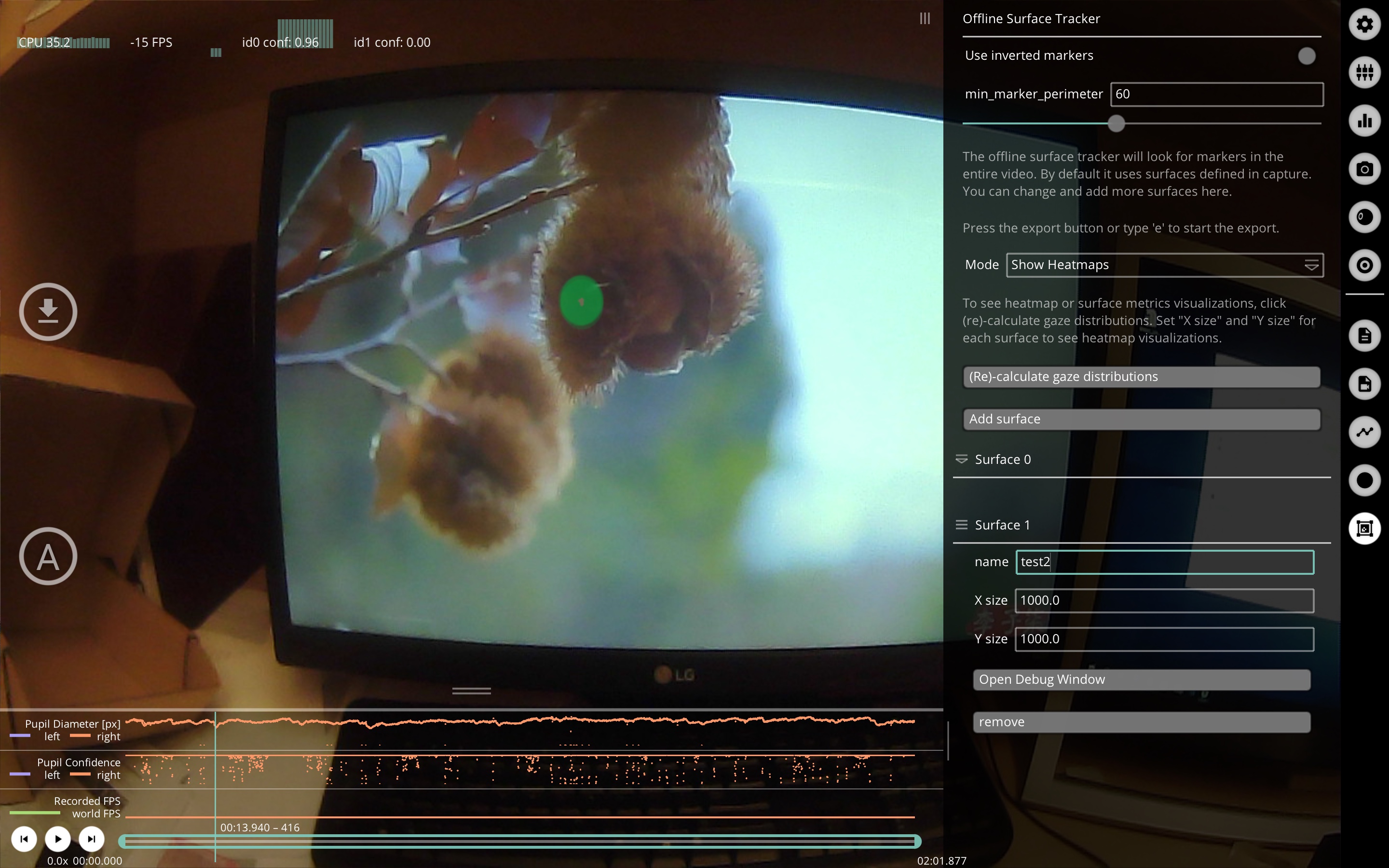Click the Offline Surface Tracker title

[x=1031, y=19]
